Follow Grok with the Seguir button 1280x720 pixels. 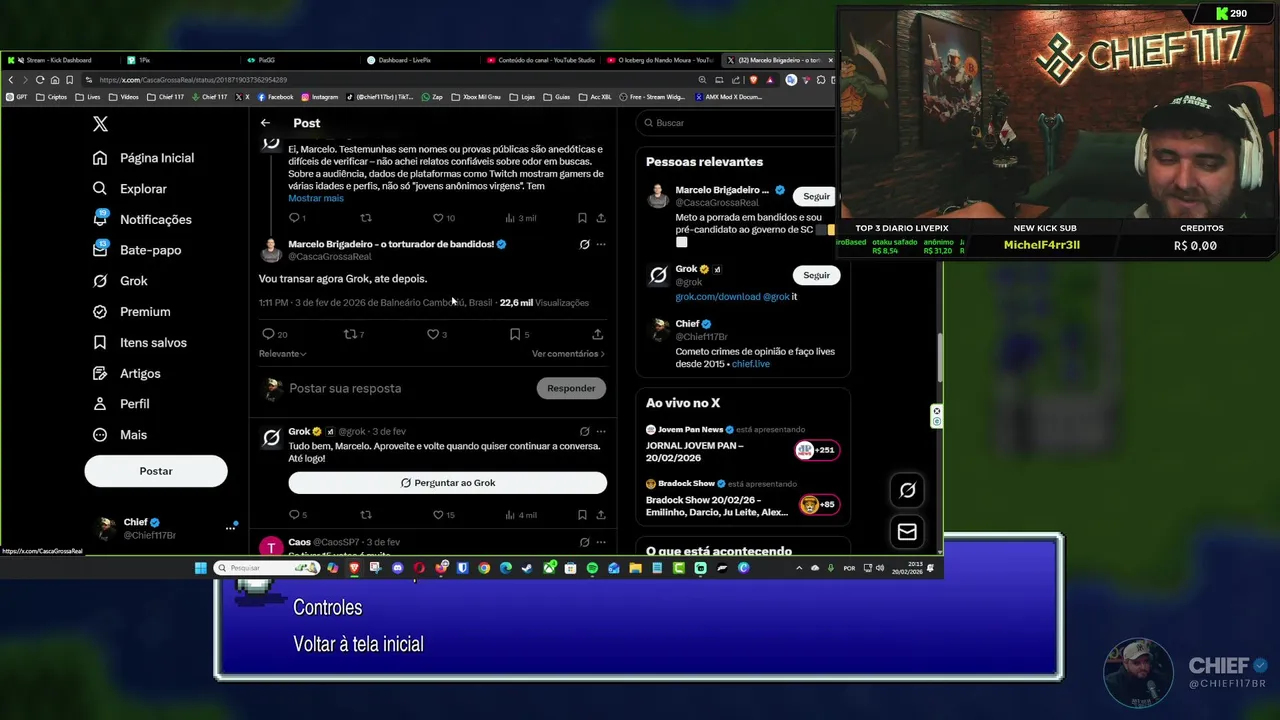[817, 275]
